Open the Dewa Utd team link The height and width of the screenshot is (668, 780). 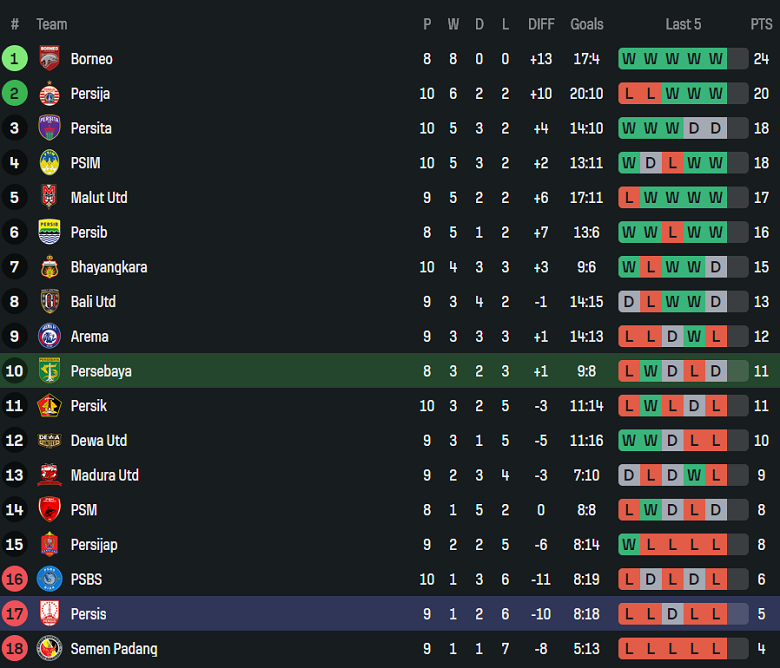(x=98, y=441)
